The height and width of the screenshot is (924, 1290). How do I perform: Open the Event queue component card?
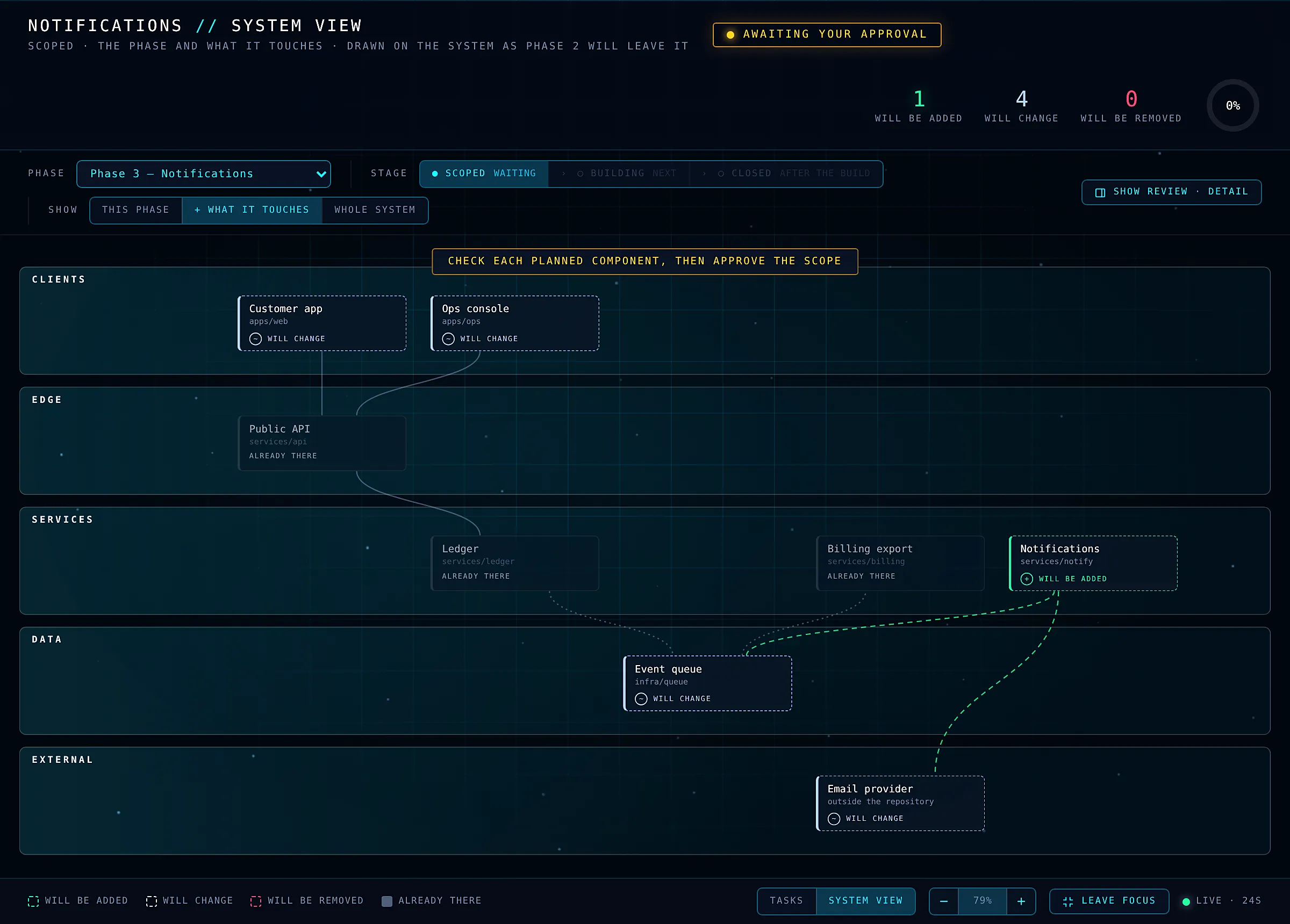tap(707, 683)
